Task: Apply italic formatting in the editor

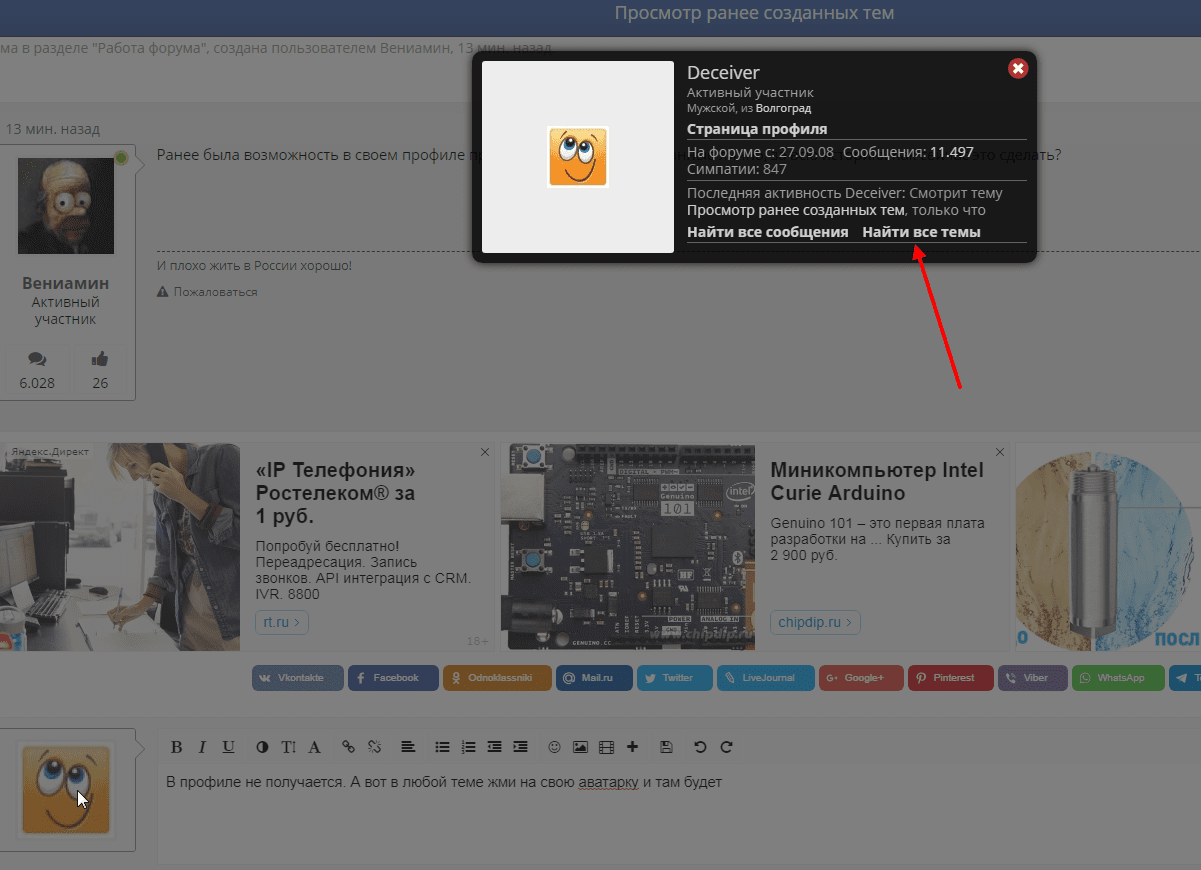Action: click(202, 747)
